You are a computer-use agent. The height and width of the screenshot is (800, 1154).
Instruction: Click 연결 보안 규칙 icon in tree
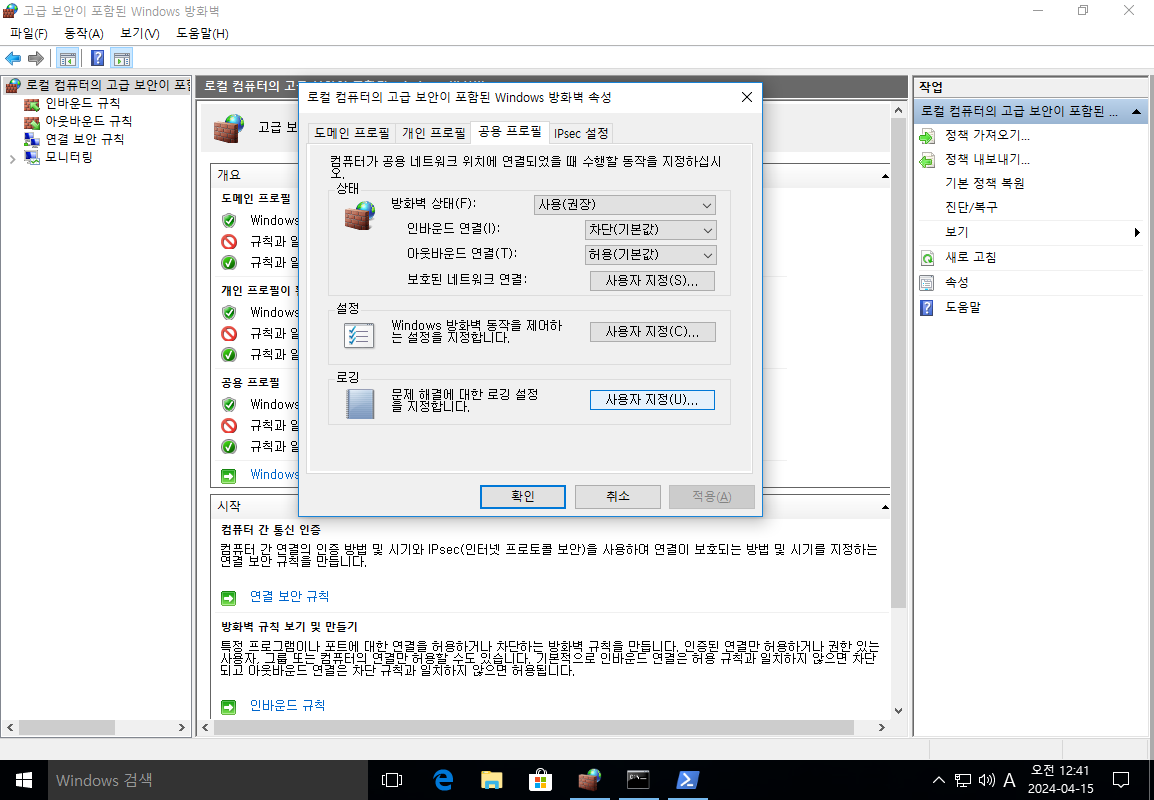point(32,139)
